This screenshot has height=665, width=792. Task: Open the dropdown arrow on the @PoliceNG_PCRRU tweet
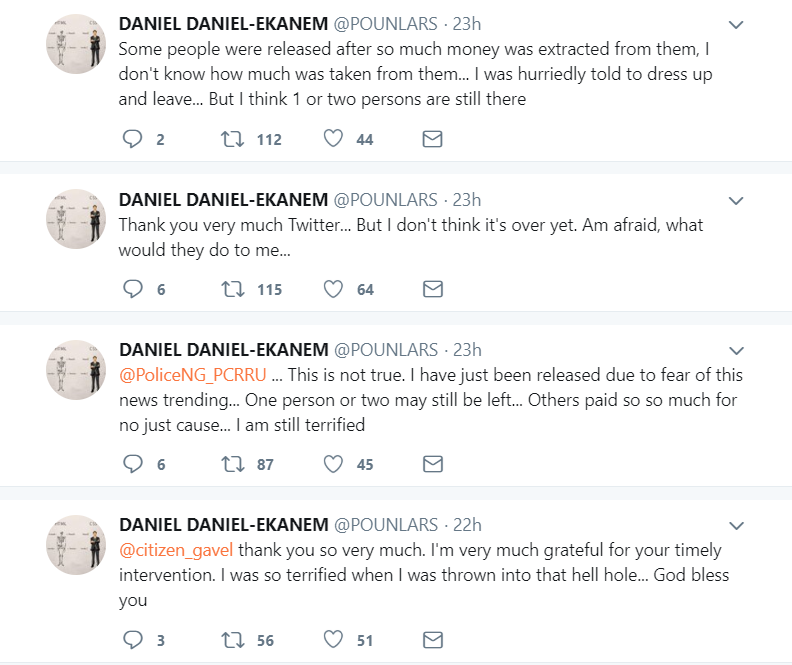(736, 350)
